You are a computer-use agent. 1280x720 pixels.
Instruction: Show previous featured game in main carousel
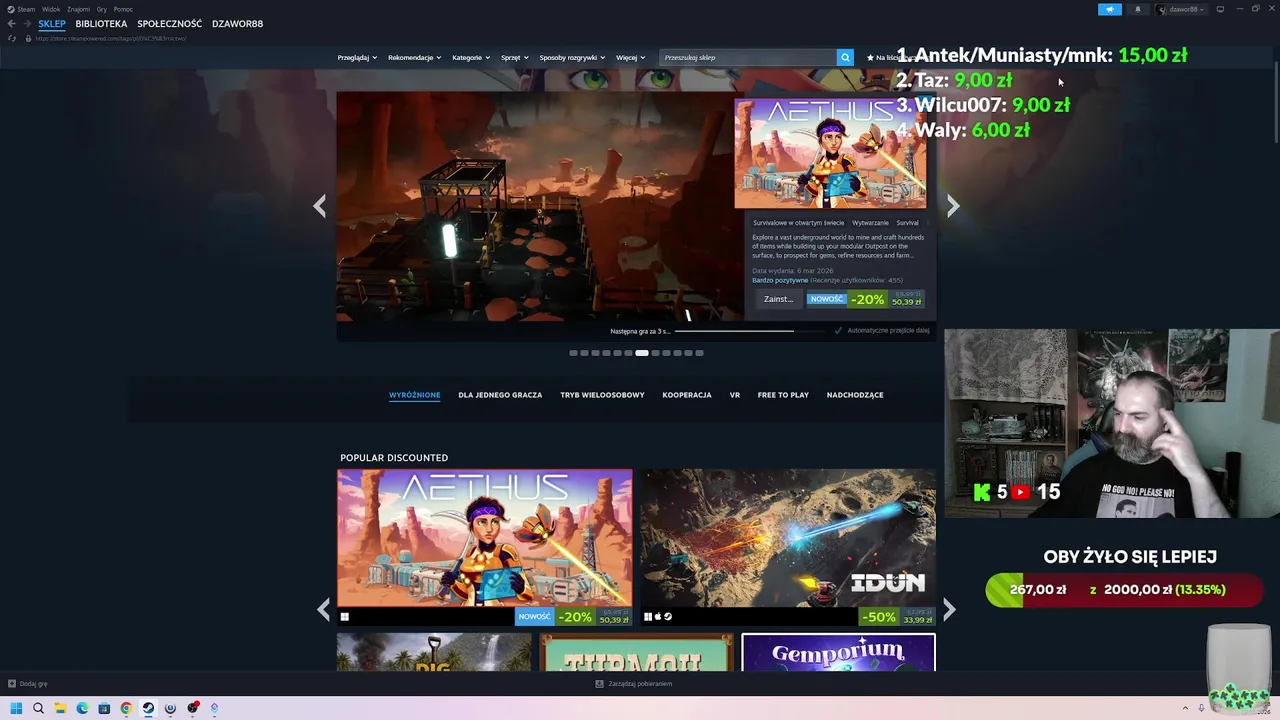319,206
